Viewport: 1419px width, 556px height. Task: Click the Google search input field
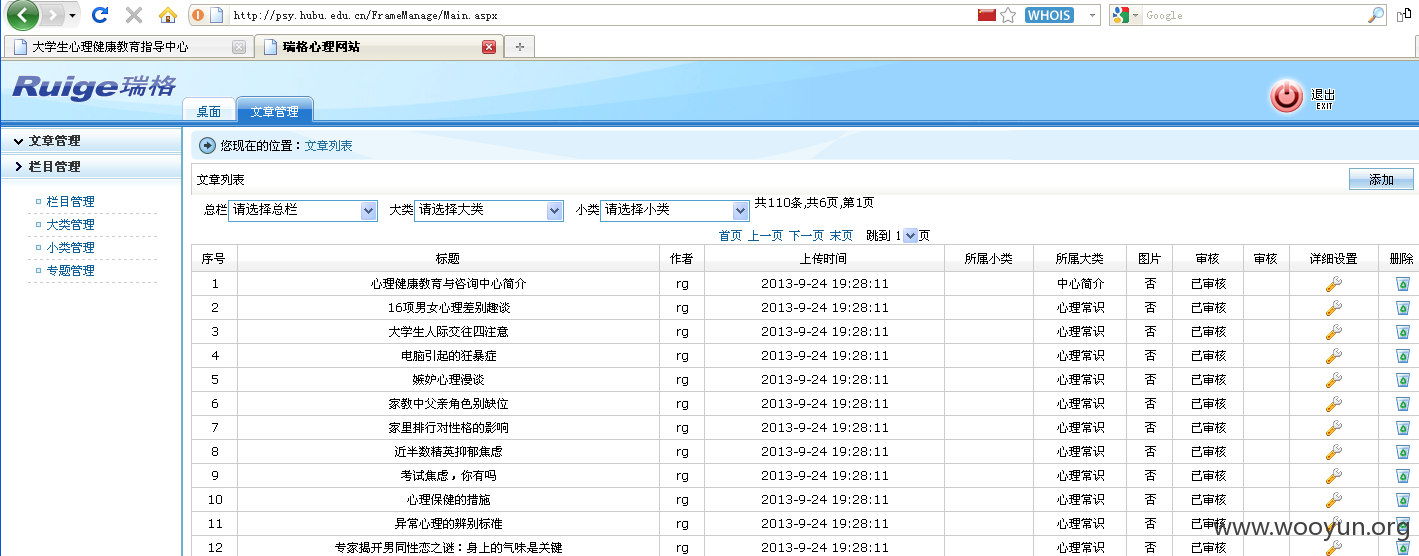[1254, 15]
